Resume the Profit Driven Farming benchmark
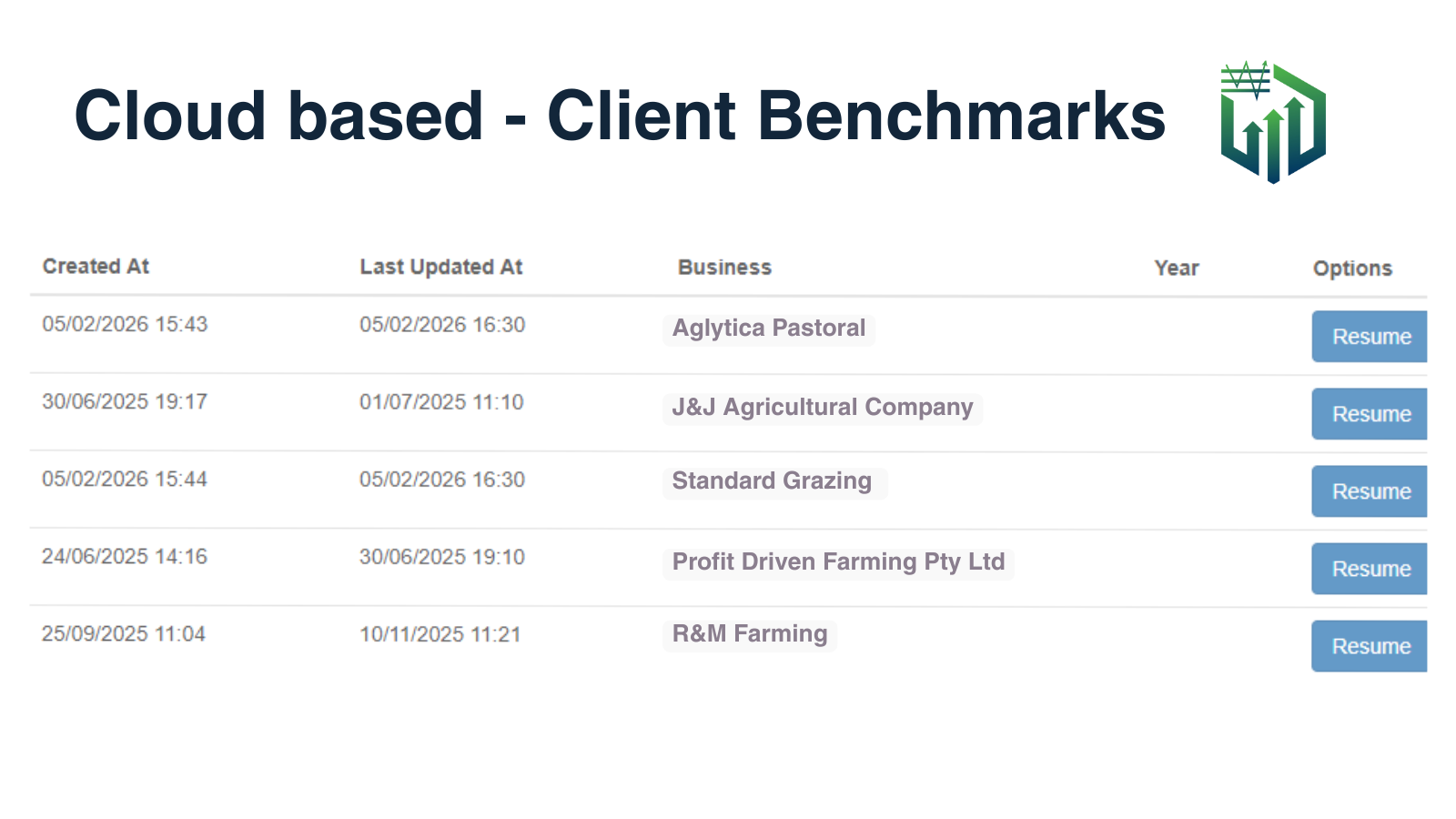 coord(1369,569)
